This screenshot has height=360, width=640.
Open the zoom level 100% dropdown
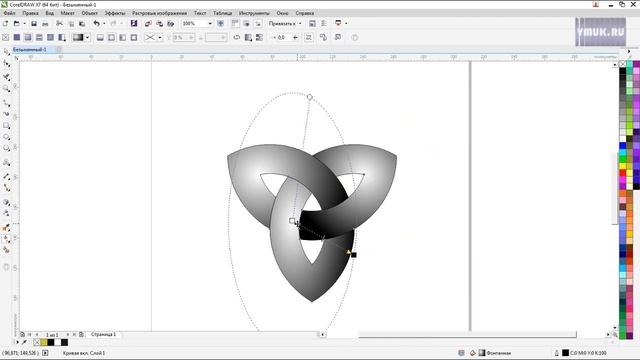(210, 24)
